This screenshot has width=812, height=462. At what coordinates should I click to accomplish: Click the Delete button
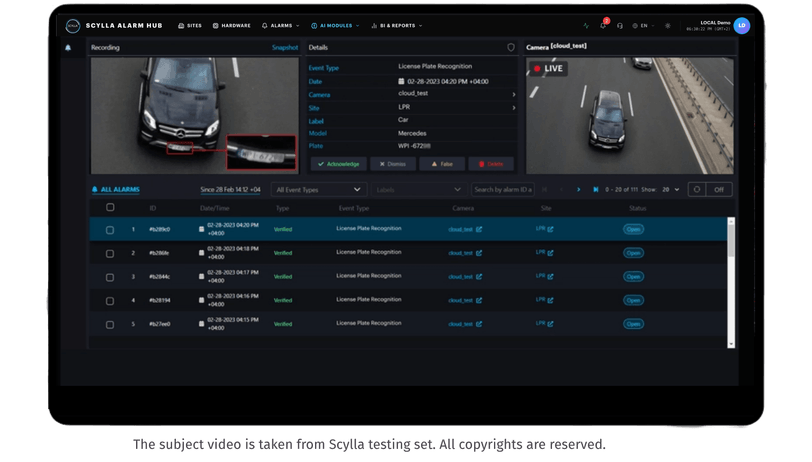pyautogui.click(x=491, y=164)
